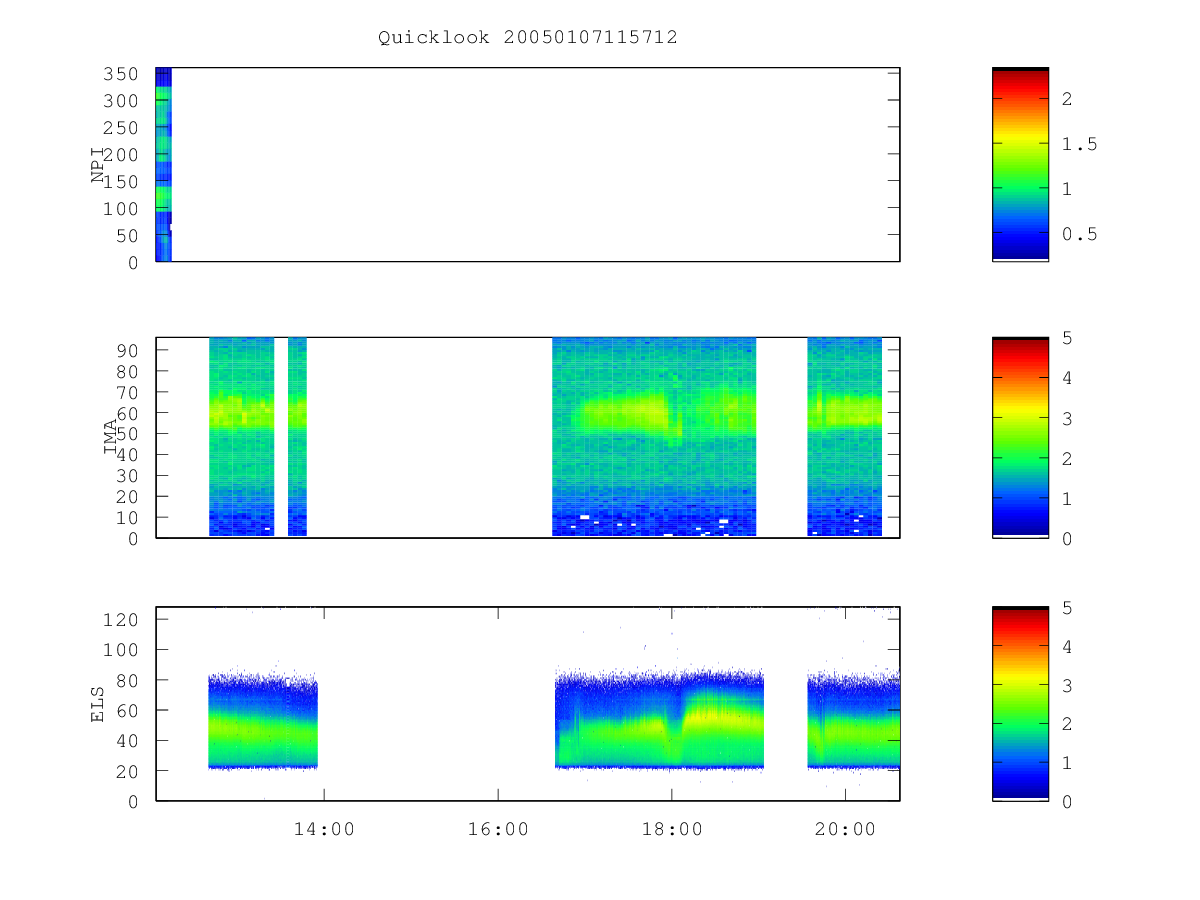Image resolution: width=1200 pixels, height=900 pixels.
Task: Click the NPI data strip at plot start
Action: (163, 164)
